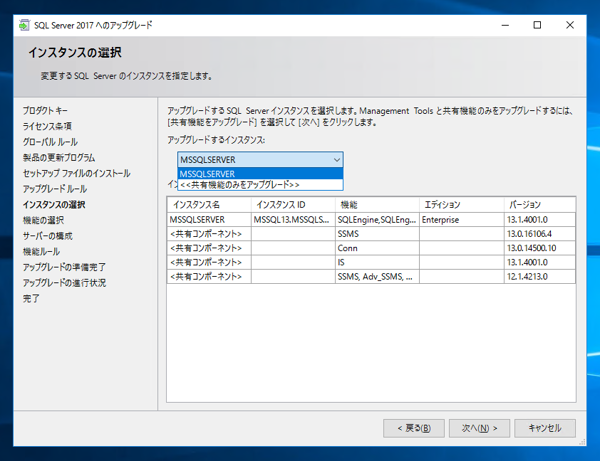
Task: Minimize the SQL Server 2017 upgrade window
Action: pyautogui.click(x=505, y=25)
